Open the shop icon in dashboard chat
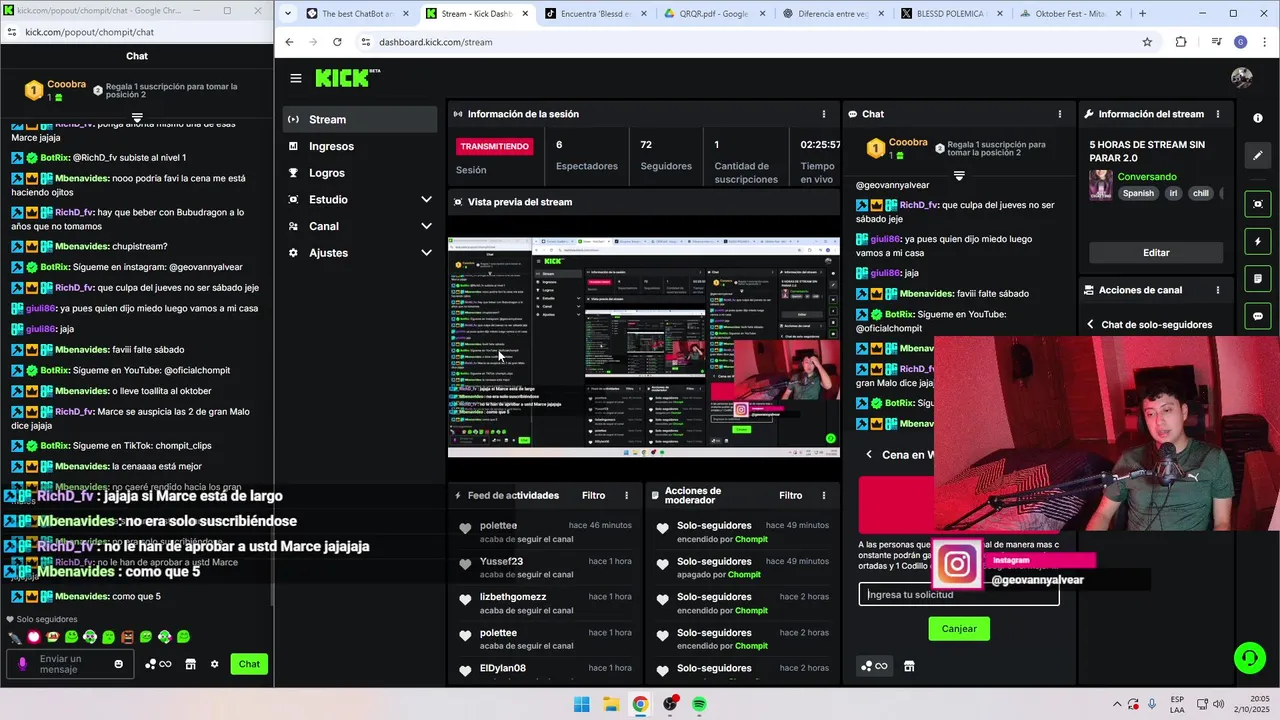This screenshot has width=1280, height=720. (909, 666)
